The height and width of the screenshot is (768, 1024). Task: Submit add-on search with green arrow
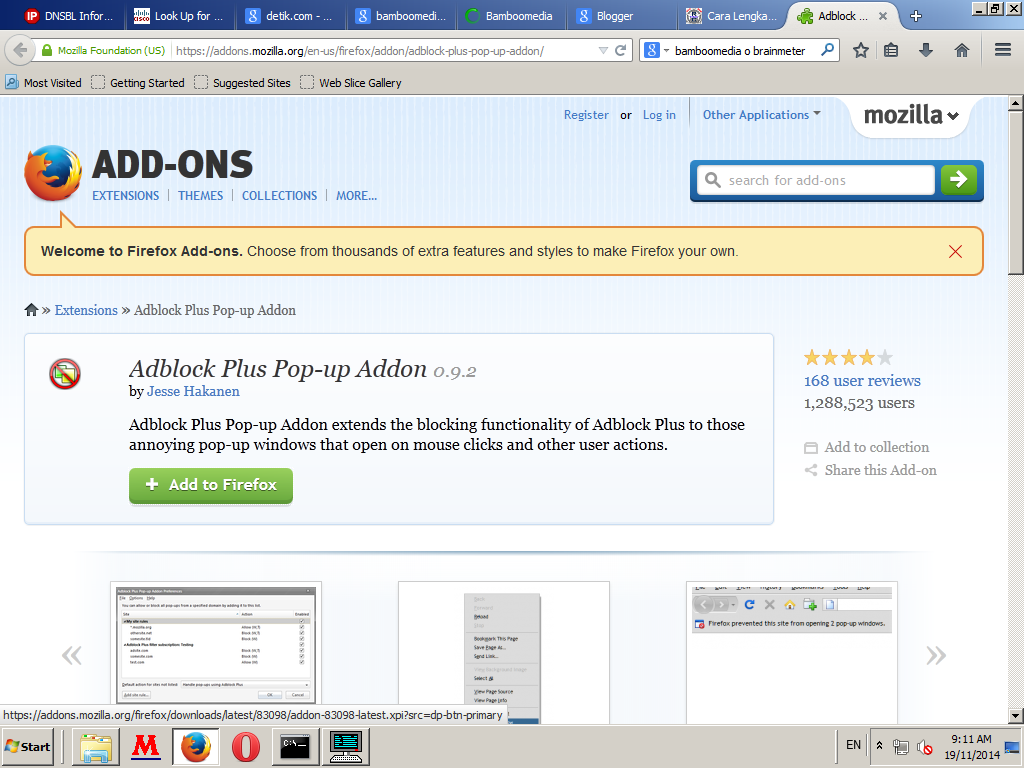[x=959, y=180]
